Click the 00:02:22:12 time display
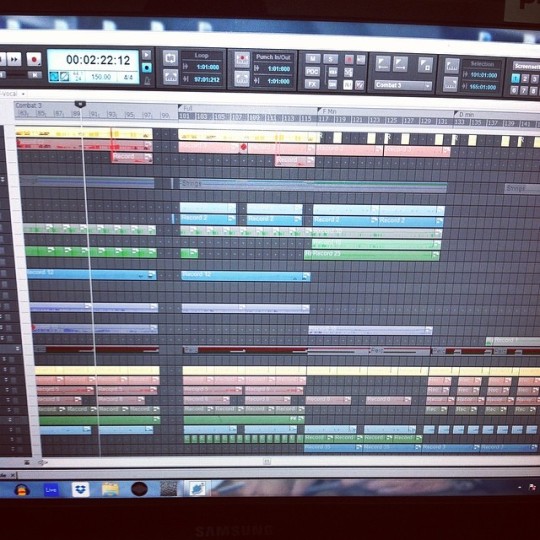 (x=98, y=60)
